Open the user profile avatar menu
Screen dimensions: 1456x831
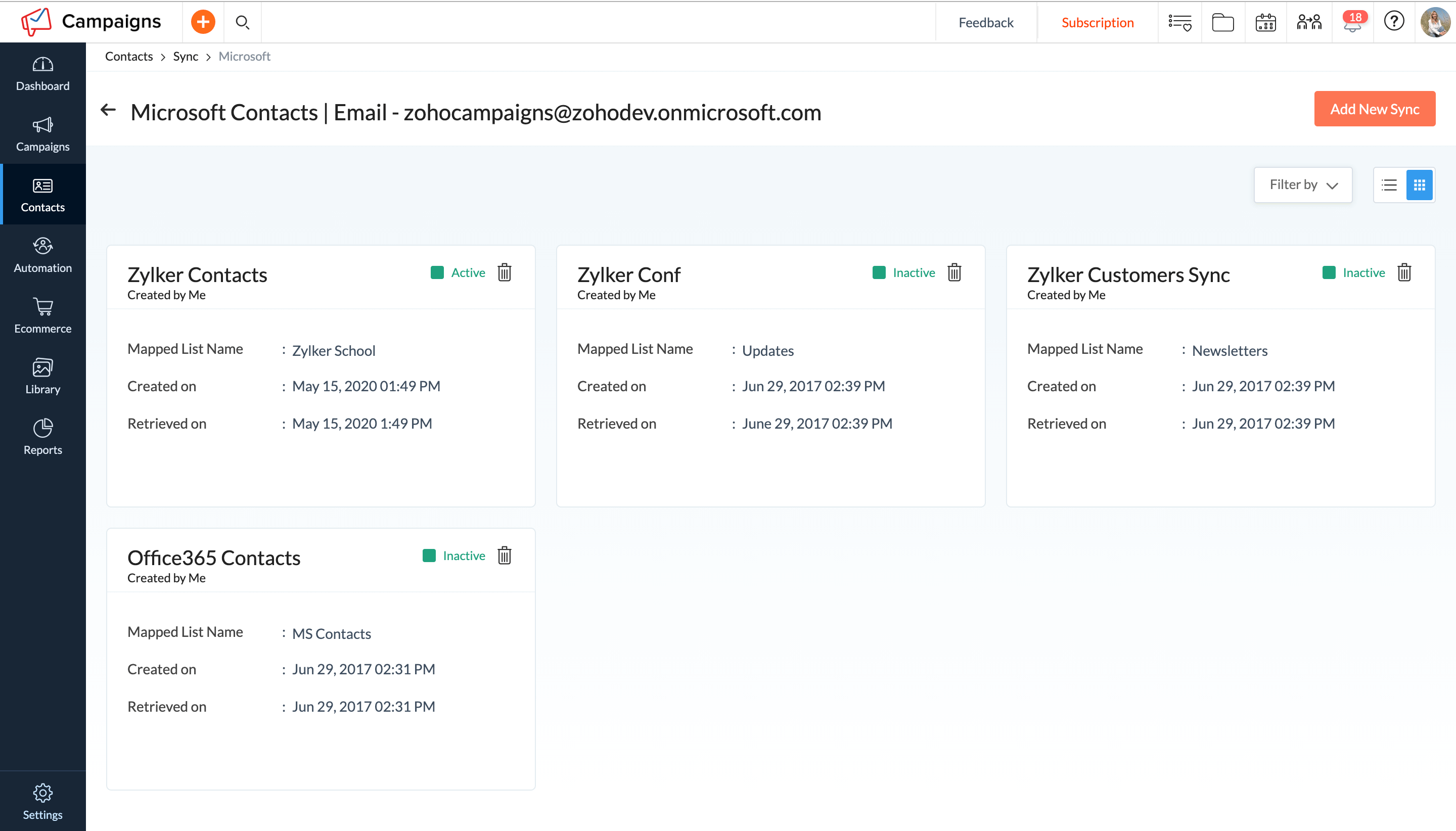click(x=1435, y=22)
